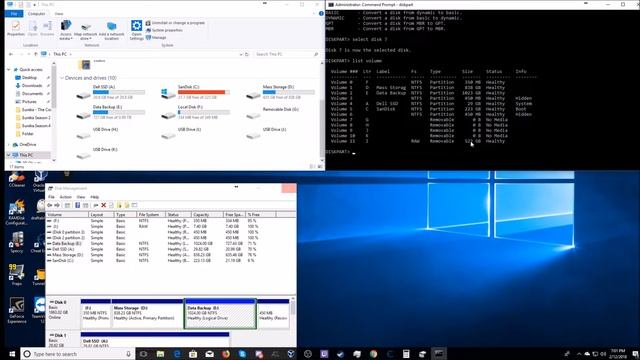Viewport: 640px width, 360px height.
Task: Open Settings from the Explorer ribbon
Action: point(136,30)
